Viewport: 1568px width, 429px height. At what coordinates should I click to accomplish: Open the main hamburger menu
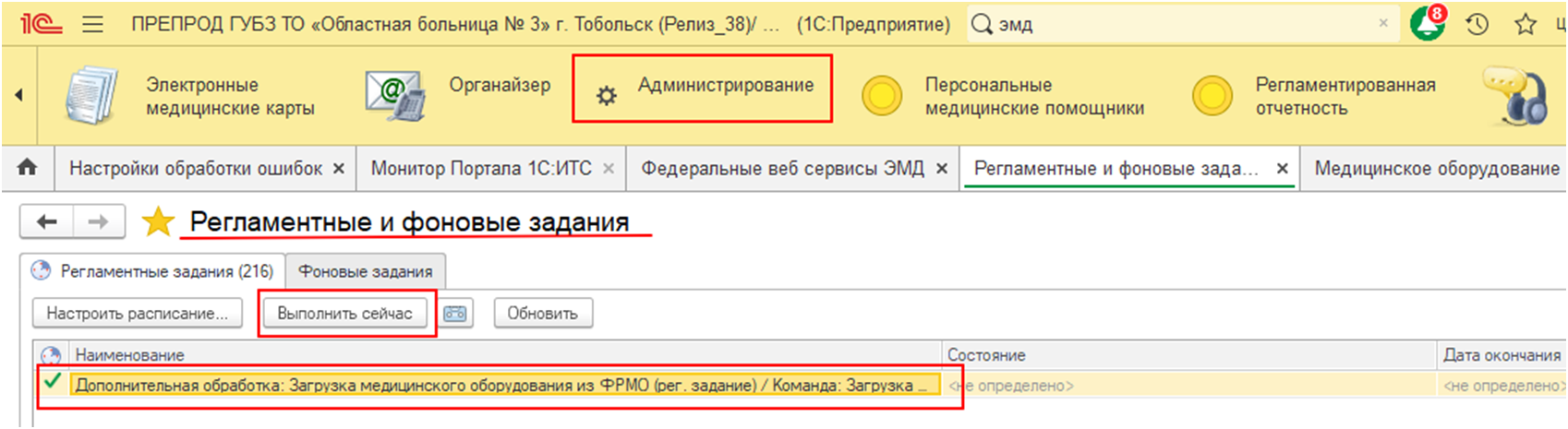[92, 25]
